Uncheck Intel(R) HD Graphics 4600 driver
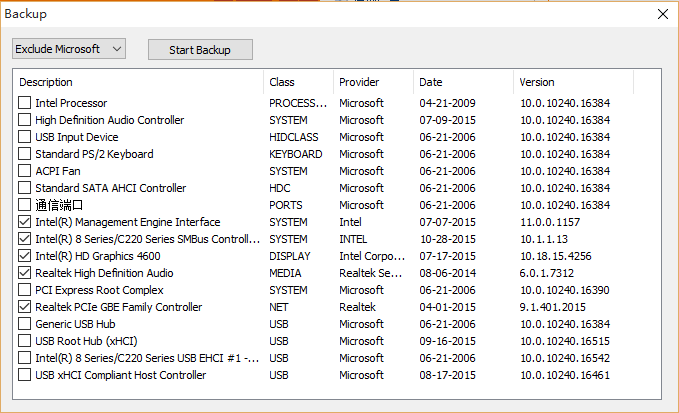This screenshot has width=679, height=413. tap(25, 256)
